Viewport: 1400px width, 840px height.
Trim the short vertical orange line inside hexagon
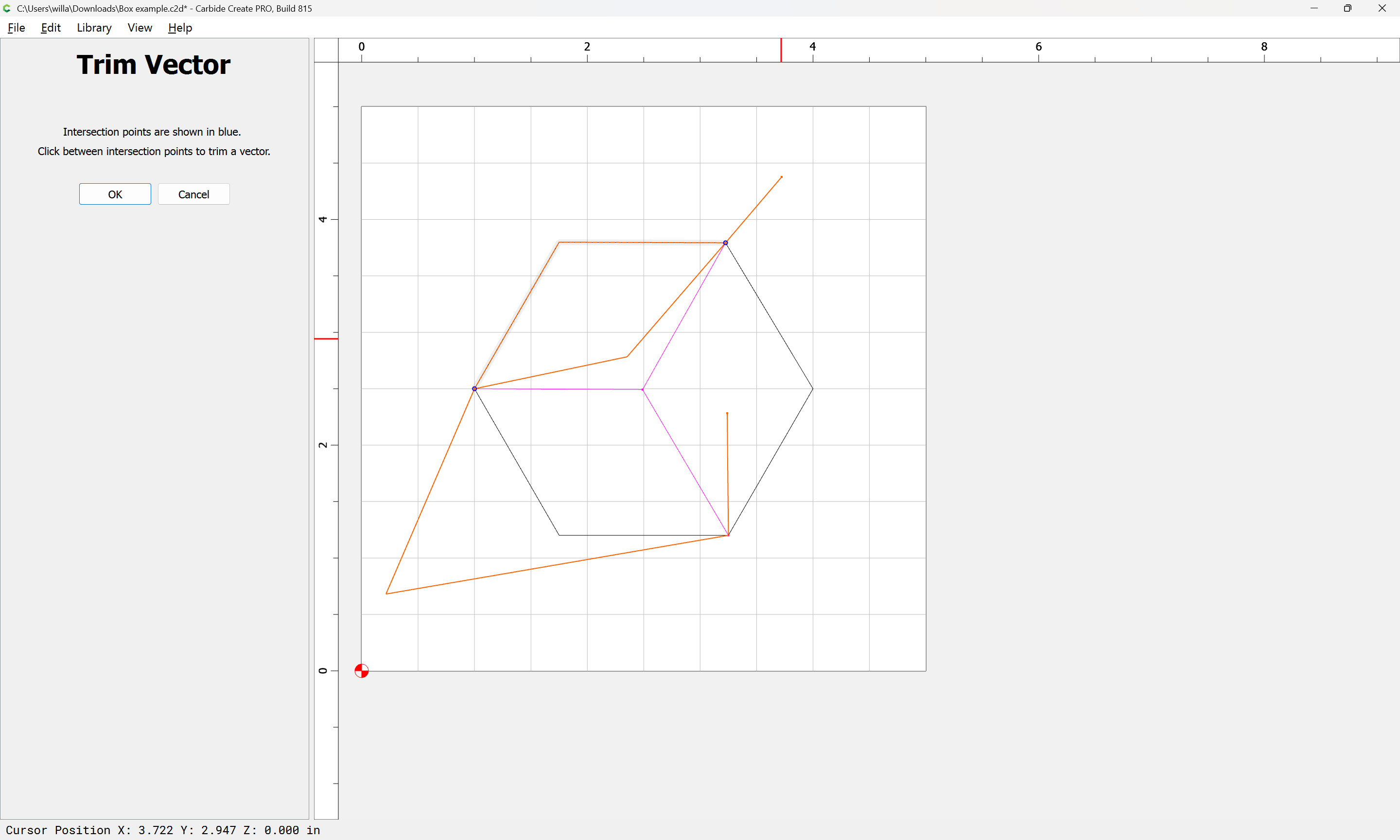click(728, 474)
